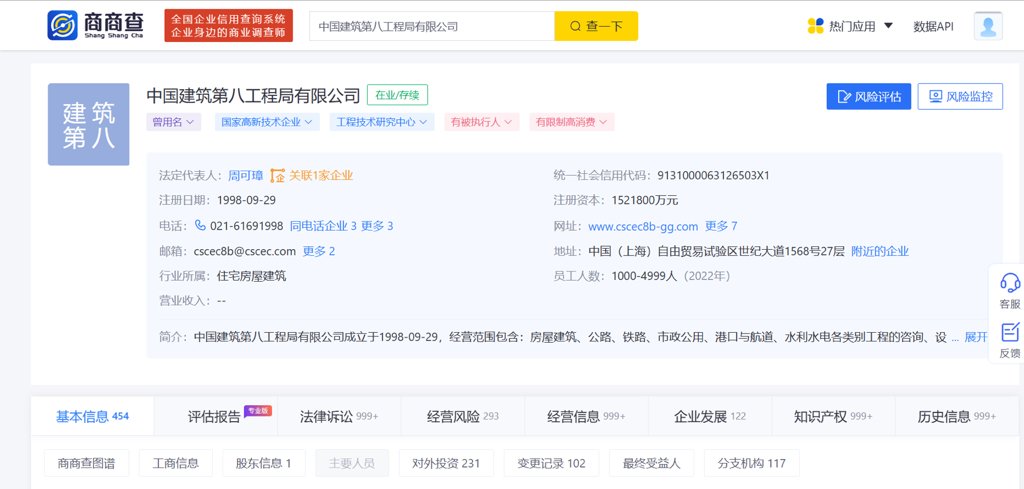
Task: Open 反馈 feedback edit icon
Action: pos(1010,332)
